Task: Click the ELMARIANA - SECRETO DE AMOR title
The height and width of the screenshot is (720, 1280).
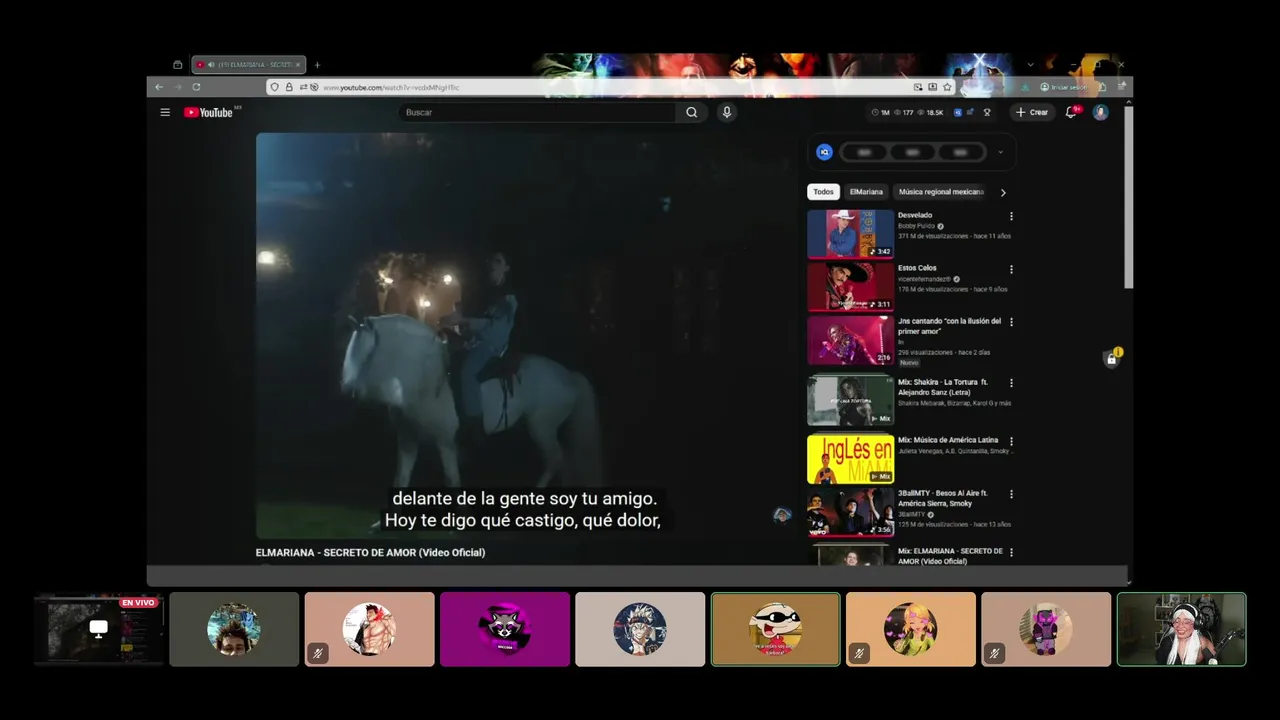Action: point(370,552)
